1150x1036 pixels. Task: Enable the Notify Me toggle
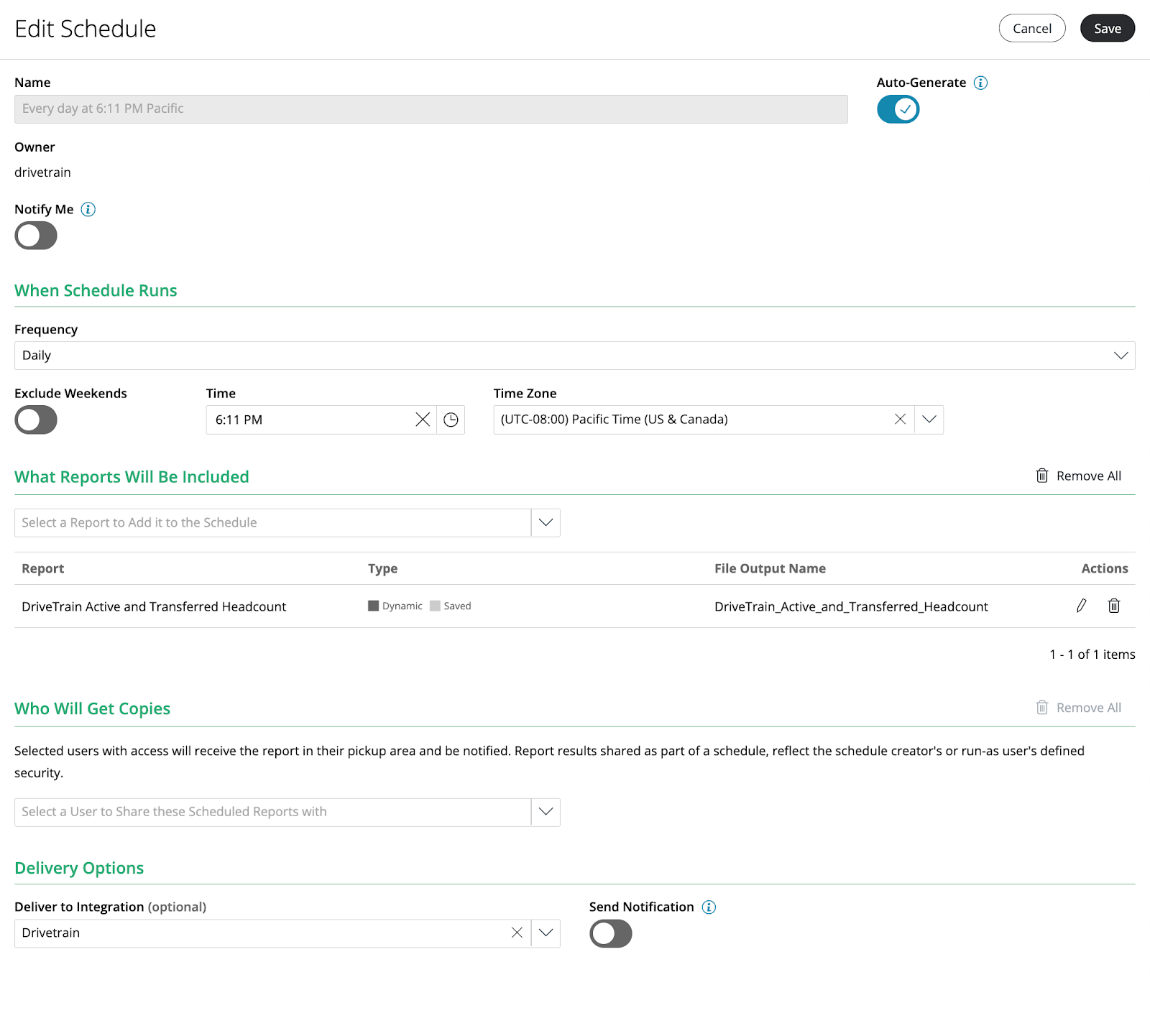36,236
